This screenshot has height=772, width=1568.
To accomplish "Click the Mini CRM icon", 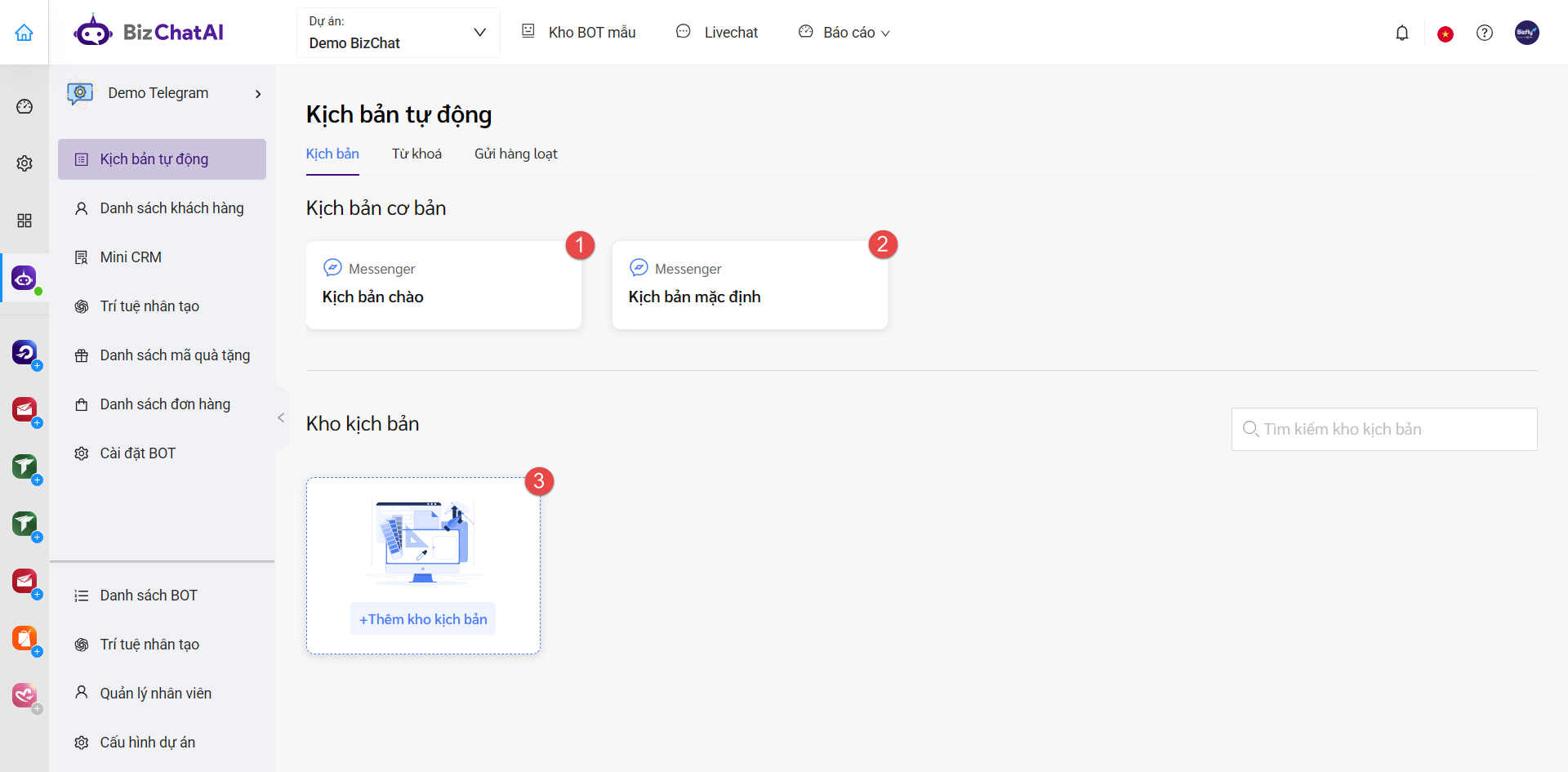I will (x=82, y=257).
